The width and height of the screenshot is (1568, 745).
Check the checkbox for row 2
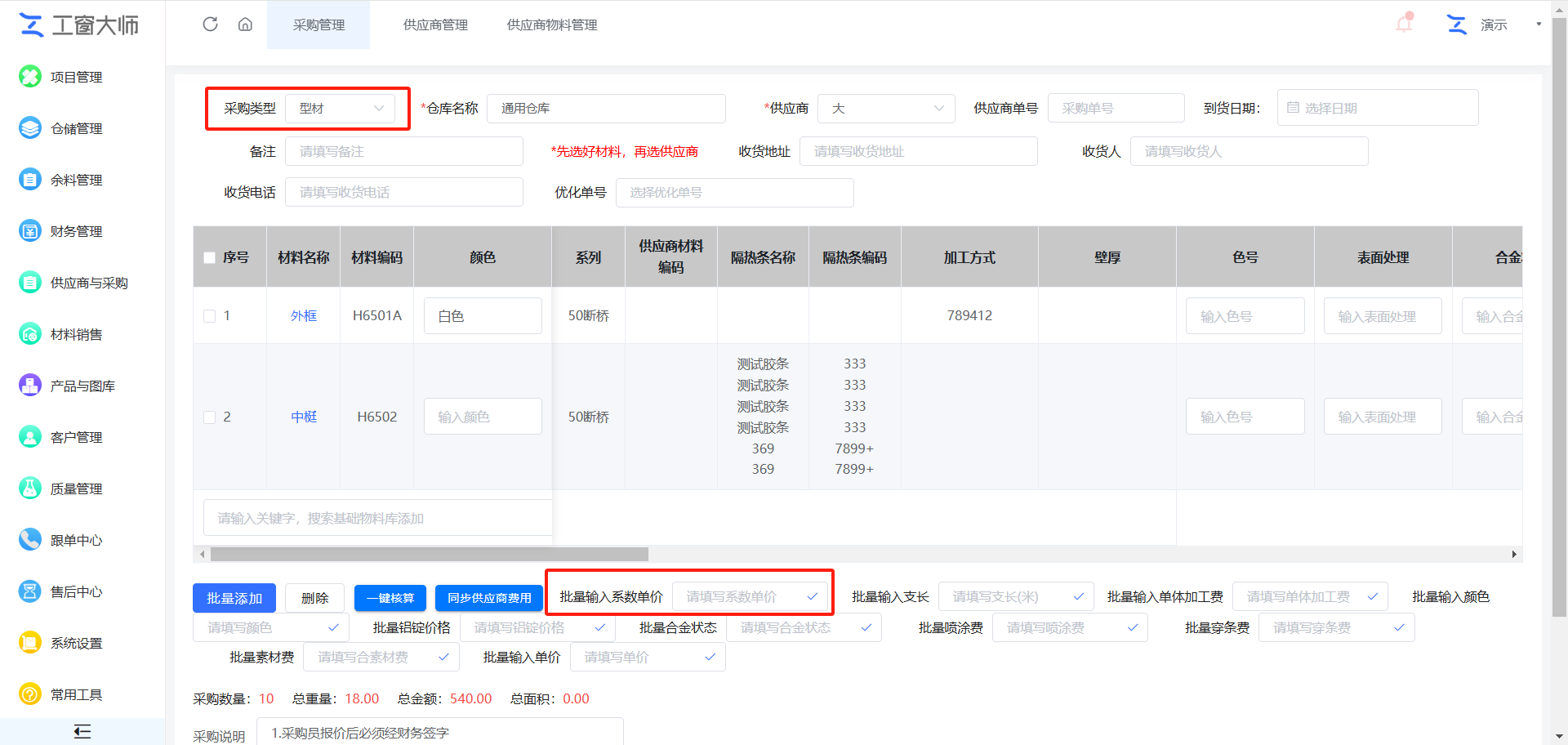(x=209, y=417)
